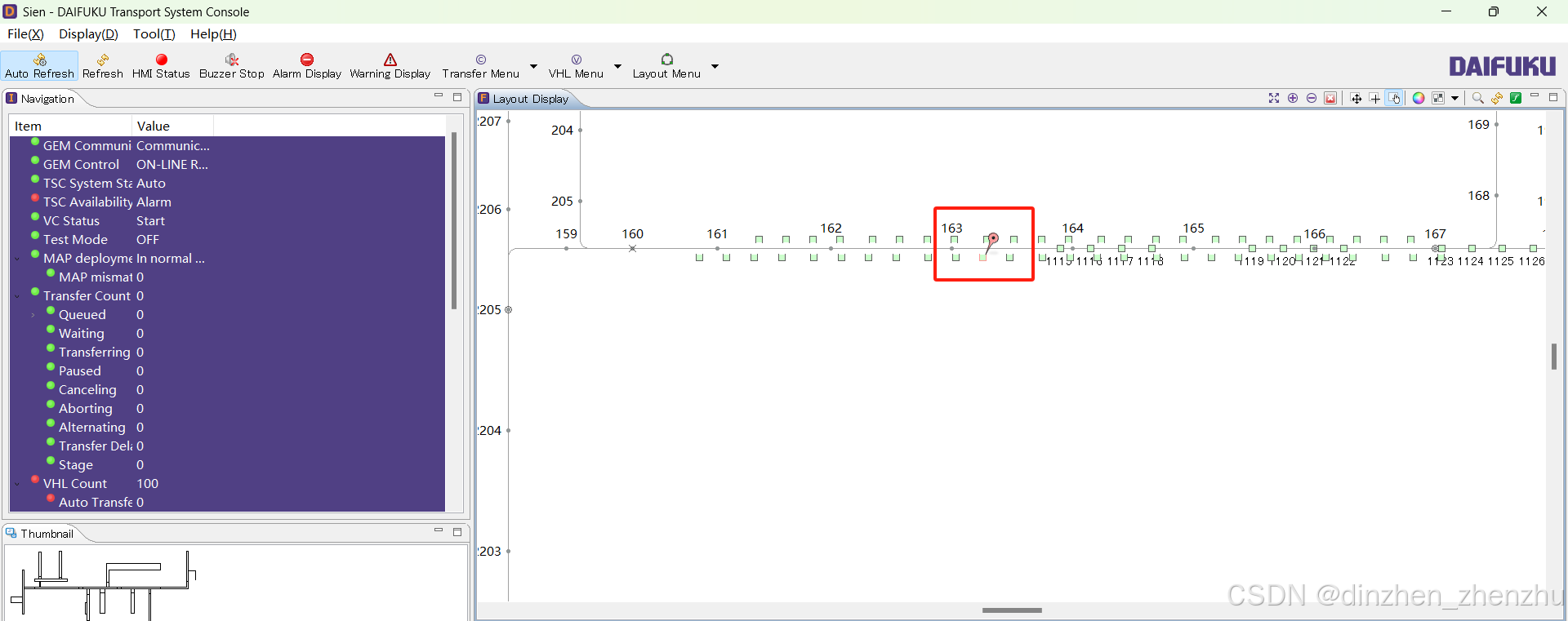Viewport: 1568px width, 621px height.
Task: Click the Value column header
Action: tap(172, 126)
